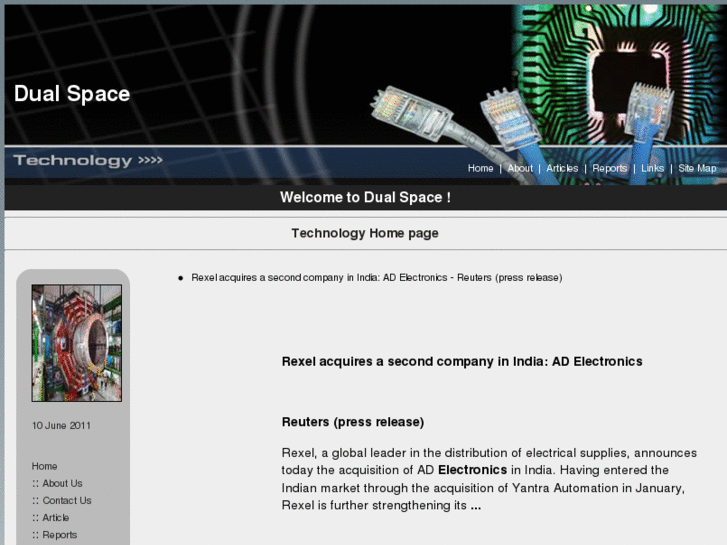The width and height of the screenshot is (727, 545).
Task: Click the ellipsis at end of article excerpt
Action: click(476, 506)
